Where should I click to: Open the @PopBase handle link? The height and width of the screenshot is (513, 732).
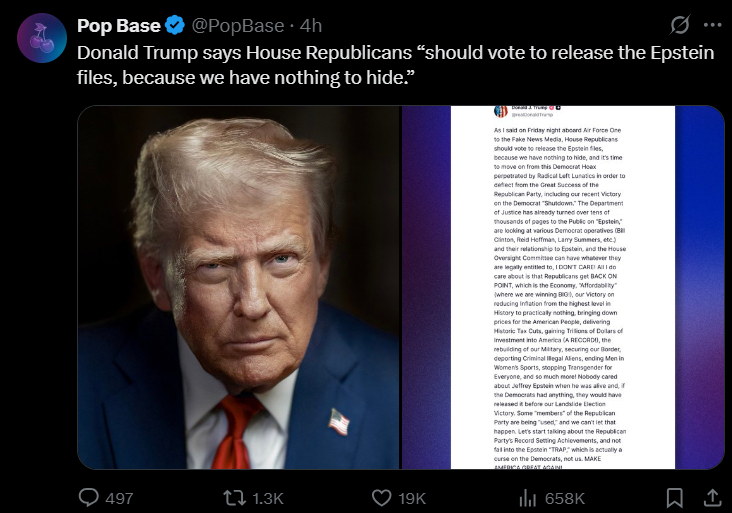tap(238, 26)
